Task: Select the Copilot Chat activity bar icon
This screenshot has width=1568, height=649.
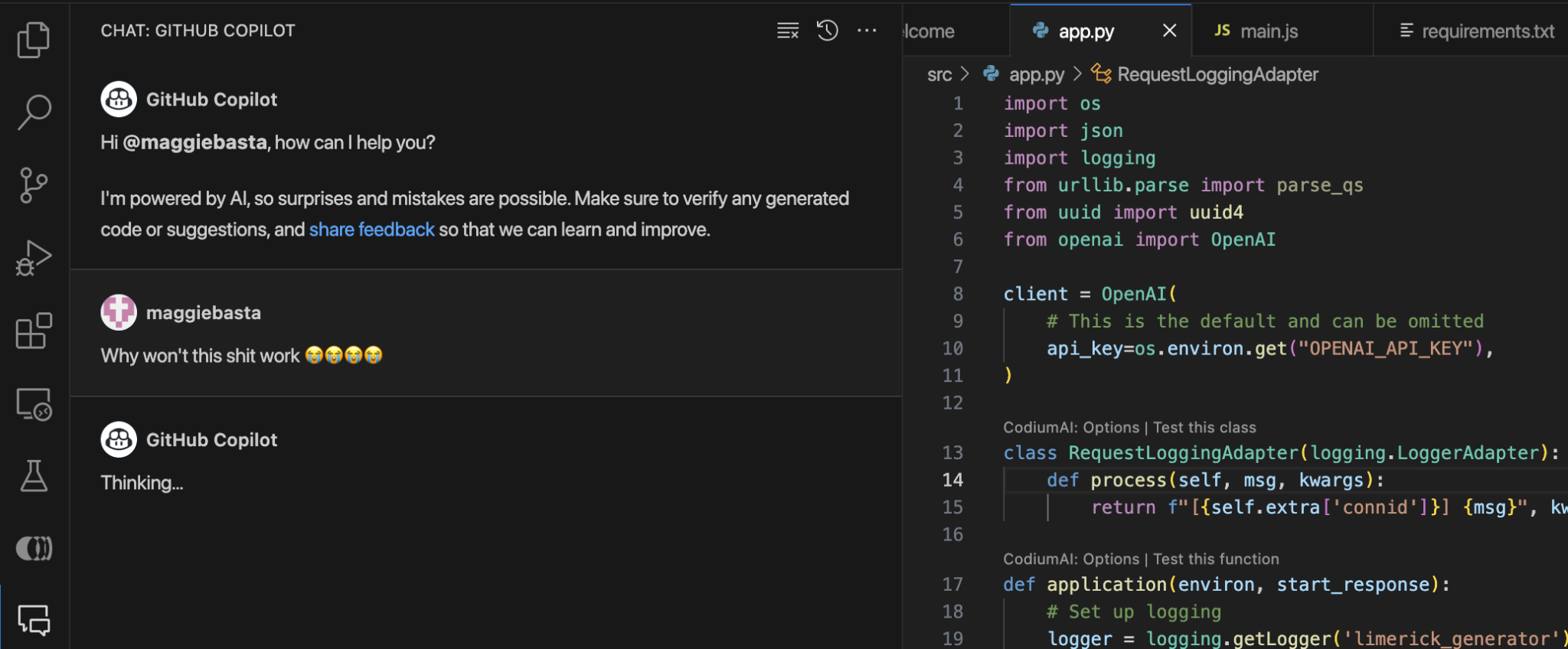Action: click(x=34, y=620)
